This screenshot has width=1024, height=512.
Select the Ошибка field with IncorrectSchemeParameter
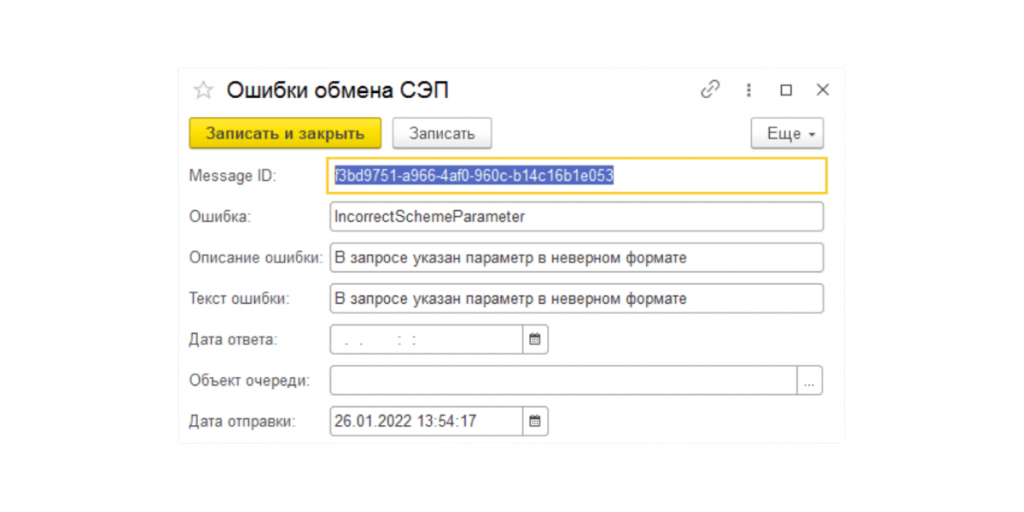pyautogui.click(x=576, y=217)
